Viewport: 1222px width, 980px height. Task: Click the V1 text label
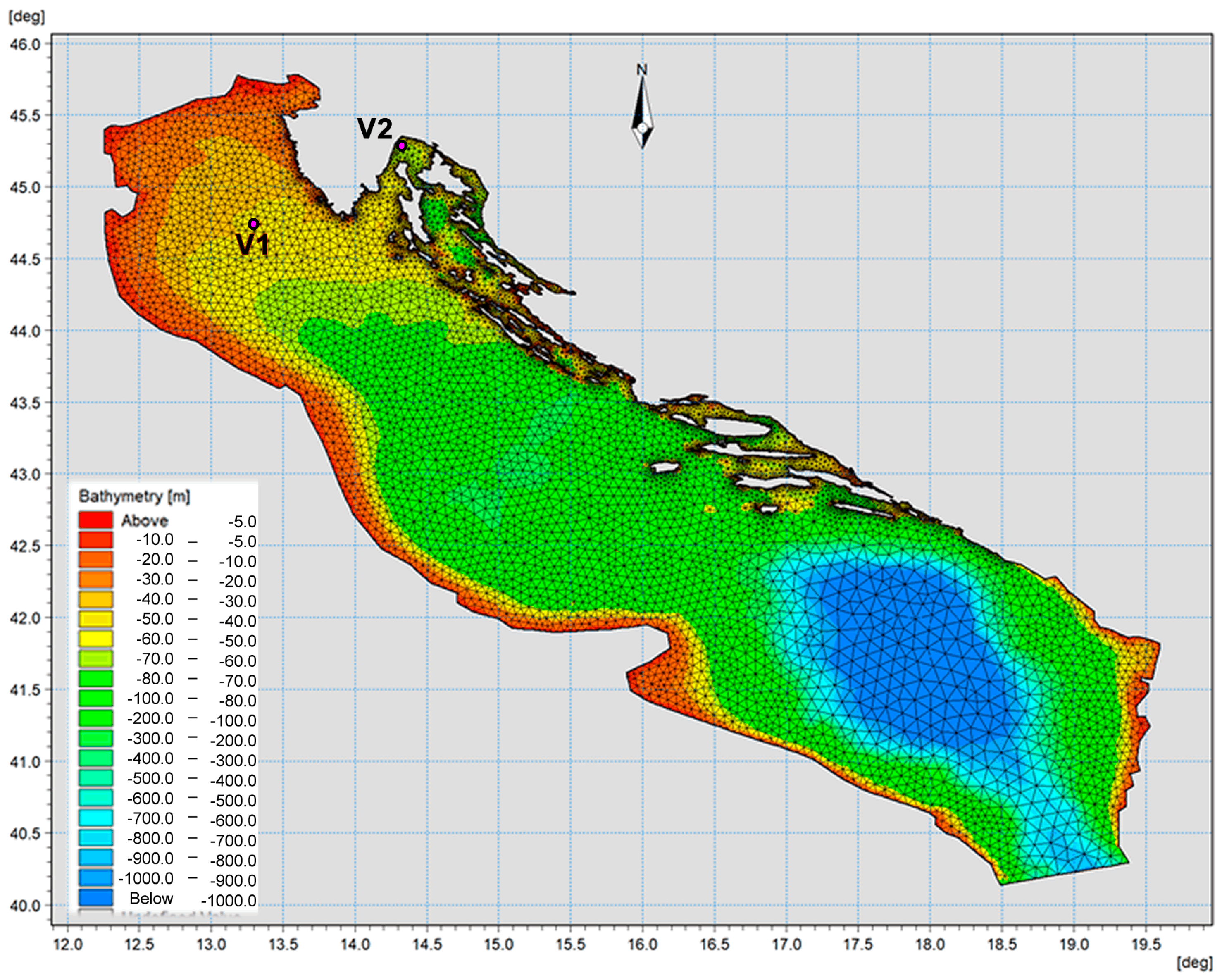click(252, 245)
